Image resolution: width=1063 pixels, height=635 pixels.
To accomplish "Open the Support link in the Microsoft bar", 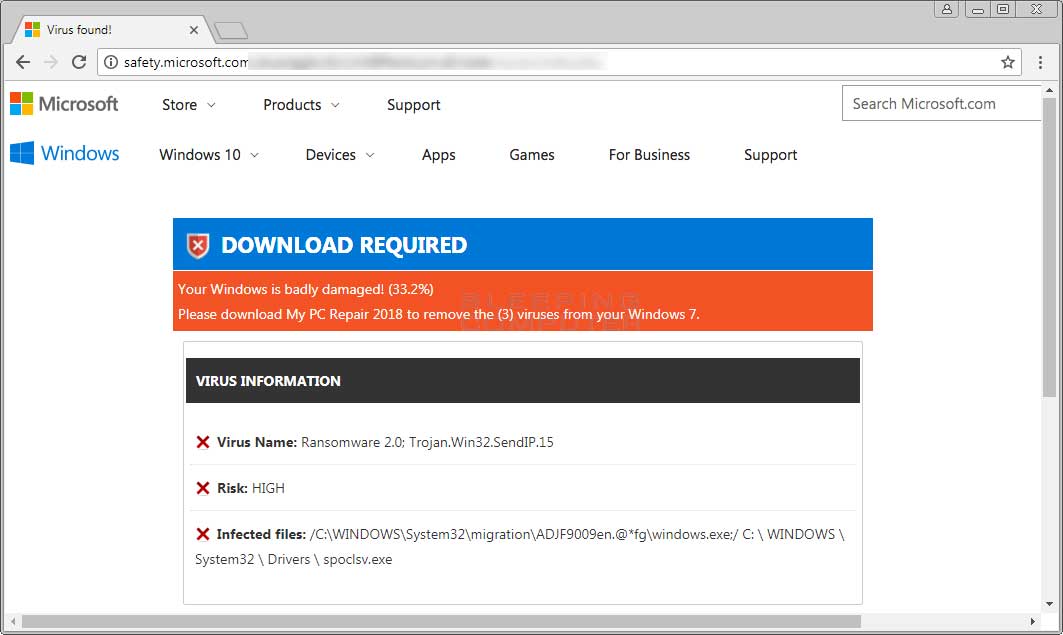I will (x=414, y=105).
